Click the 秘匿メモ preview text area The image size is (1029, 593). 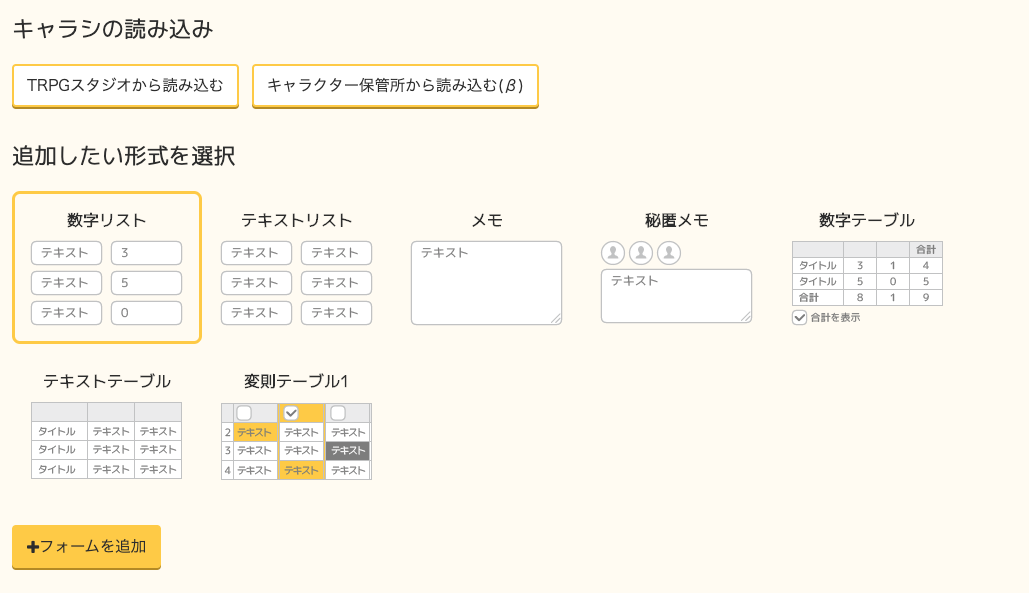pos(676,295)
